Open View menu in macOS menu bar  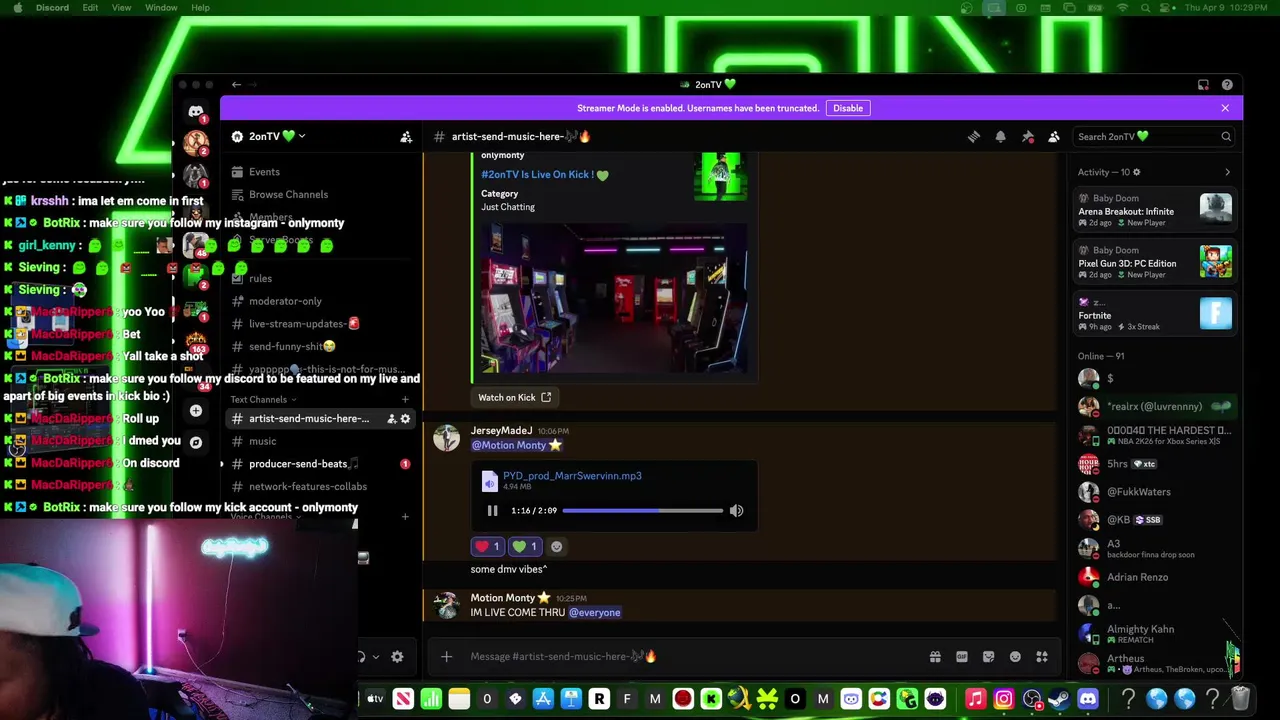click(x=121, y=8)
